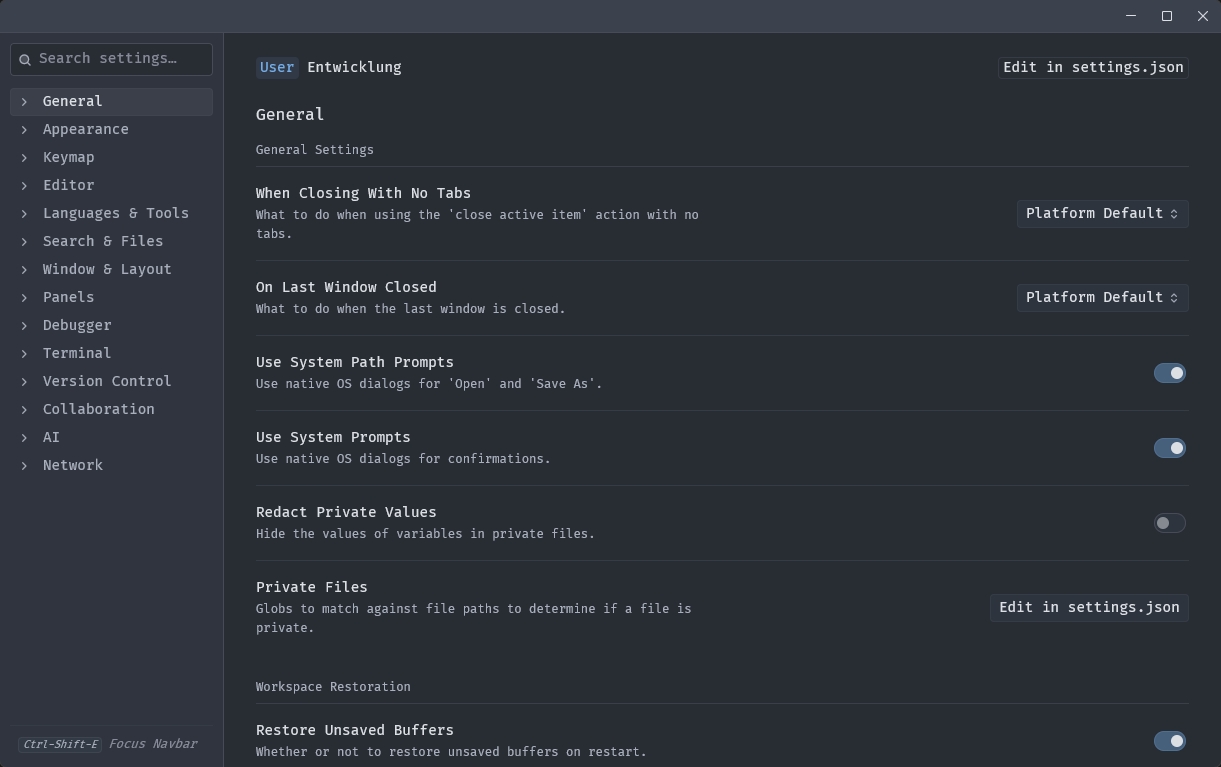Focus the Search settings input field
Viewport: 1221px width, 767px height.
pyautogui.click(x=120, y=59)
